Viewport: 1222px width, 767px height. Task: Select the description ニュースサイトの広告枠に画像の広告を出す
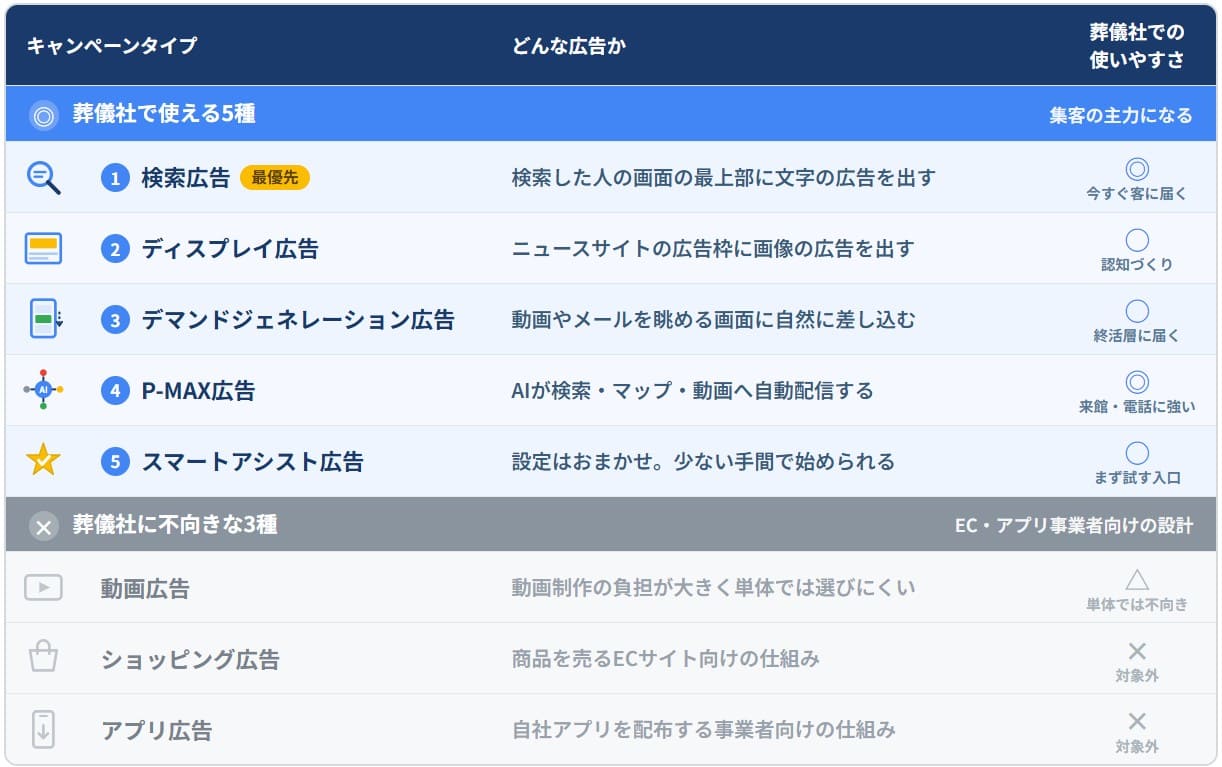(x=713, y=249)
